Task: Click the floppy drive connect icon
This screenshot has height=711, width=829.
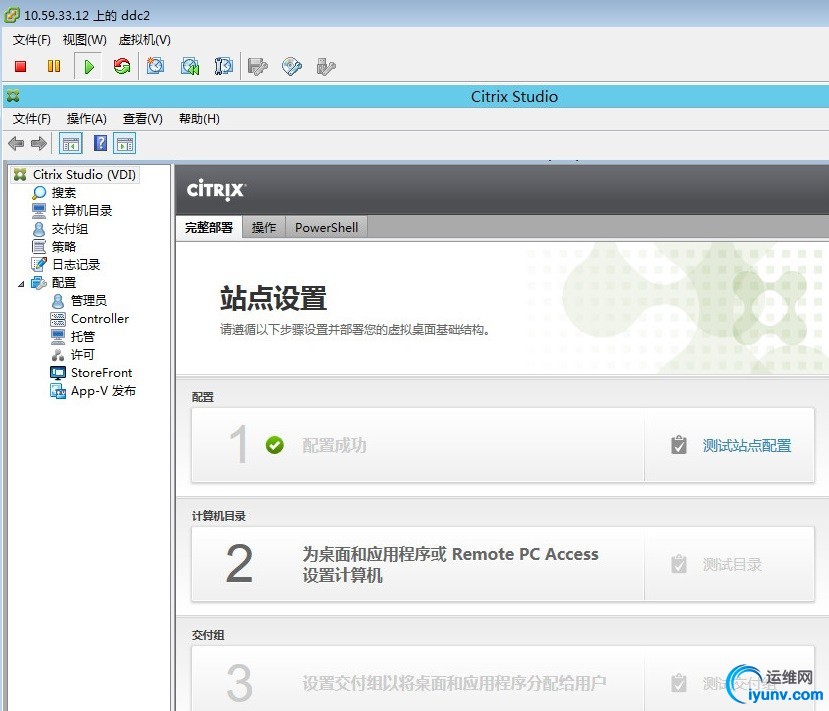Action: (257, 67)
